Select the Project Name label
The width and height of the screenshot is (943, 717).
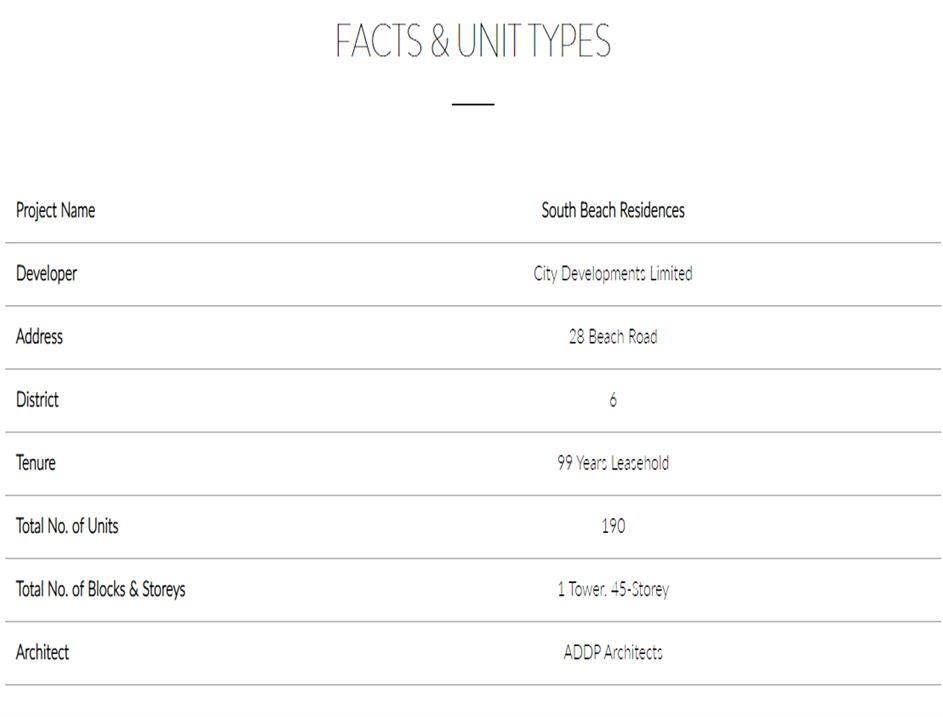(55, 210)
